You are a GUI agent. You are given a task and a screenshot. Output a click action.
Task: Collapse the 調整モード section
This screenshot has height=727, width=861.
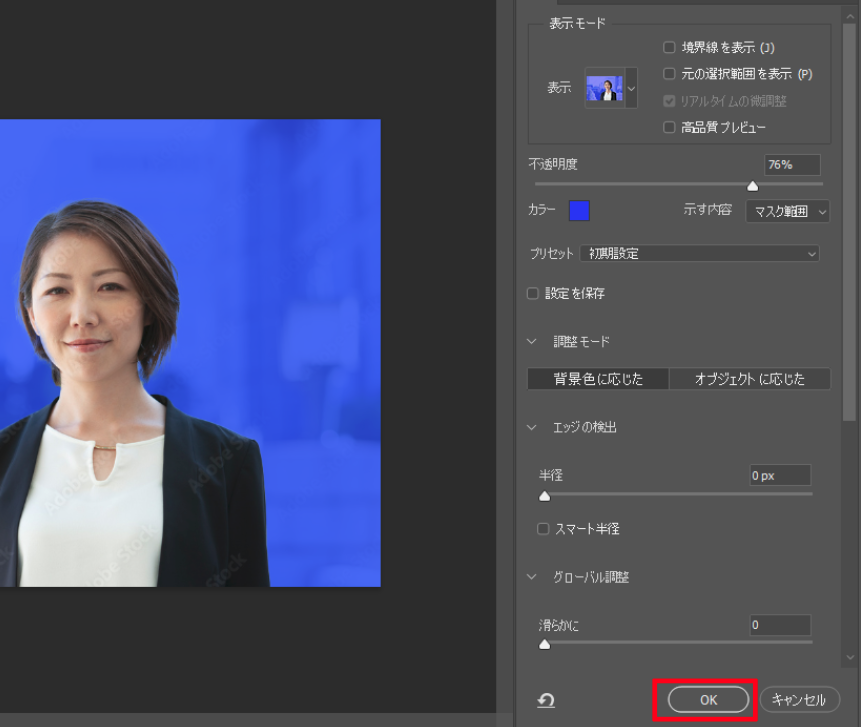tap(532, 342)
